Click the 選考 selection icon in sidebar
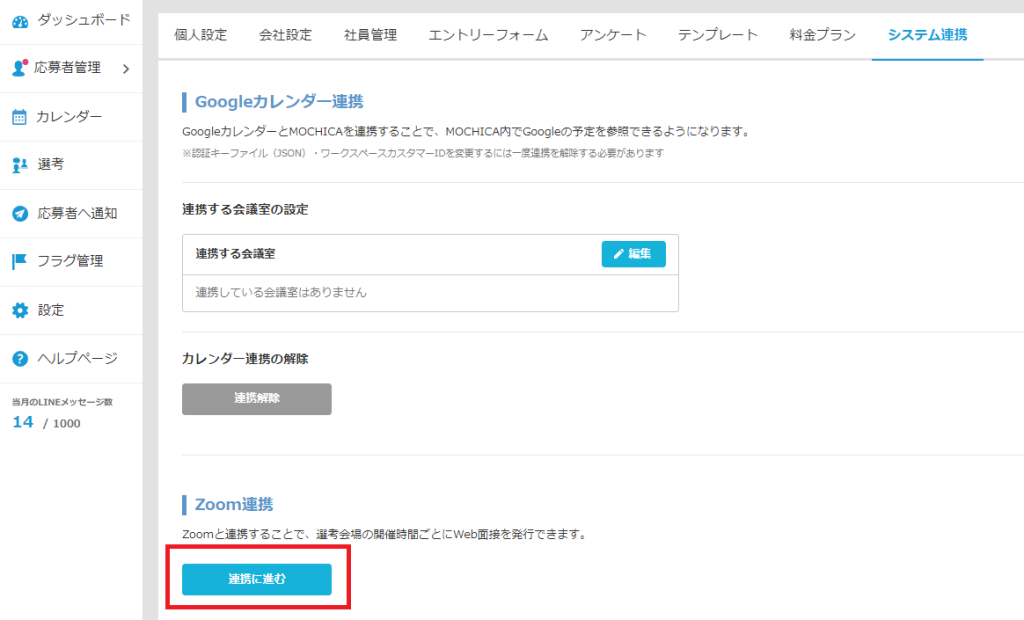The width and height of the screenshot is (1024, 620). click(19, 165)
